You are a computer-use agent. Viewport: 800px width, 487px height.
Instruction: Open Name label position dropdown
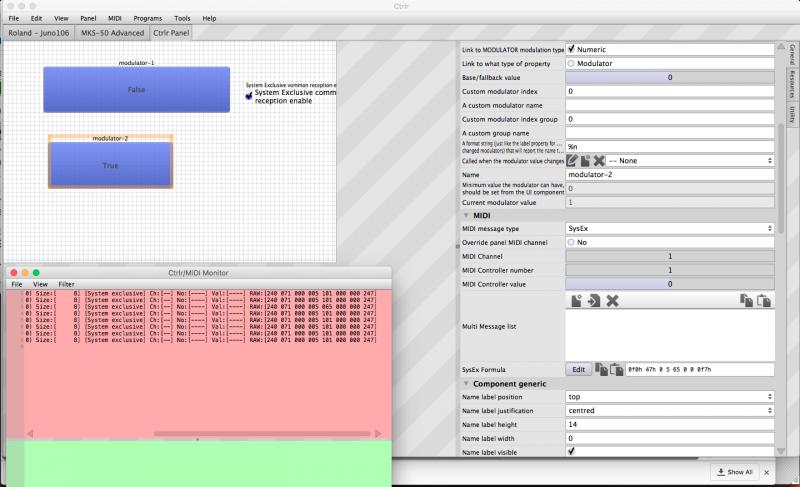click(x=670, y=396)
